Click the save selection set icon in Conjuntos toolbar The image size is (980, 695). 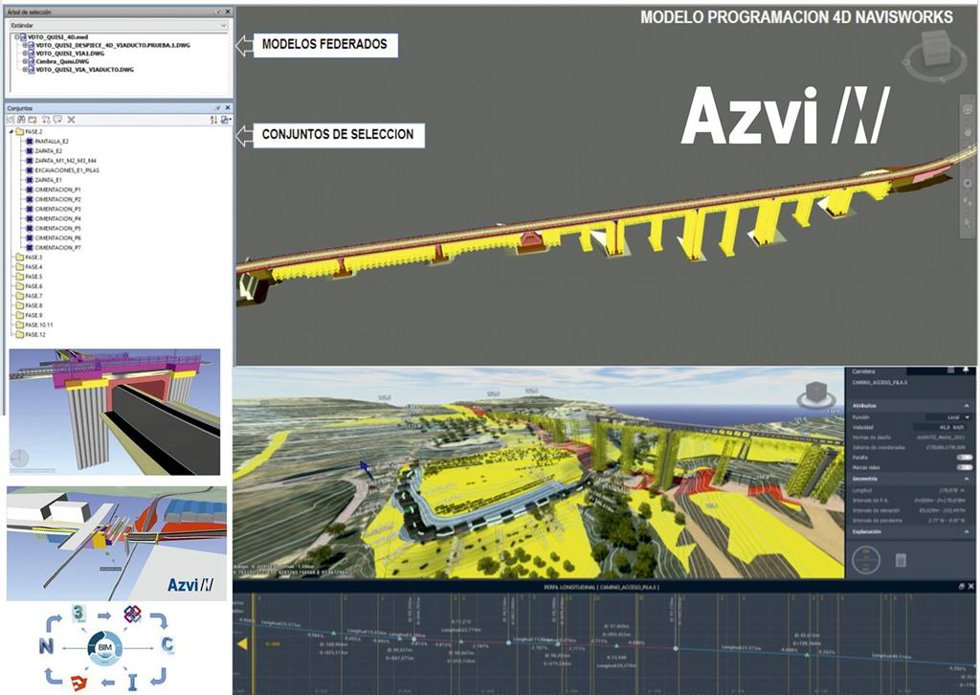(x=11, y=119)
